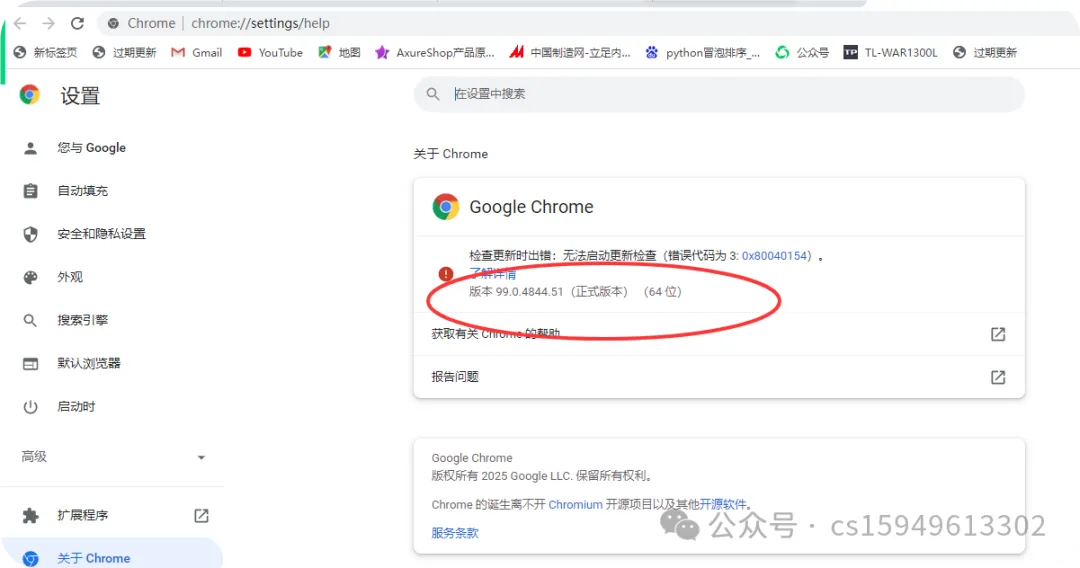This screenshot has height=568, width=1080.
Task: Open the TL-WAR1300L bookmark
Action: click(891, 52)
